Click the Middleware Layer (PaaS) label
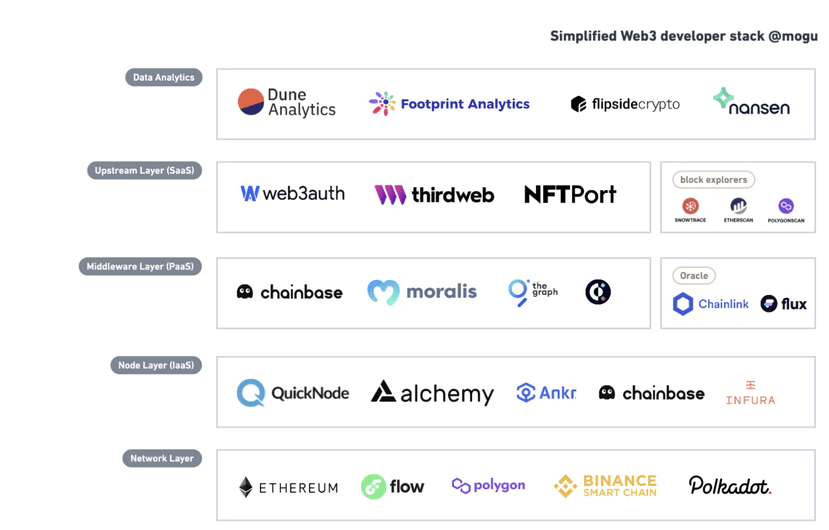This screenshot has height=530, width=829. [x=140, y=267]
